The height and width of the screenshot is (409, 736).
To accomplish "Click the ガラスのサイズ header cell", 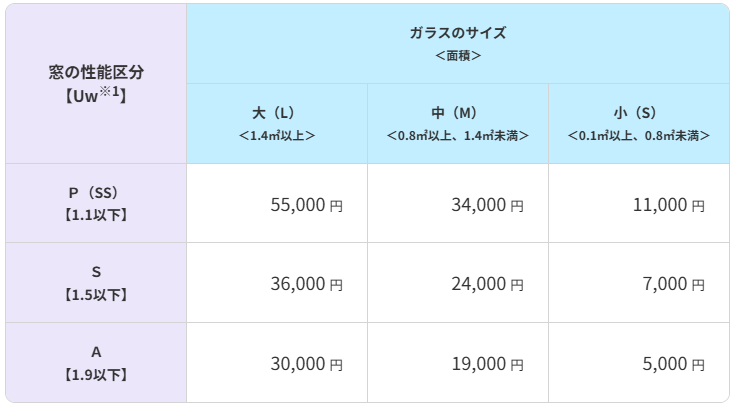I will (x=458, y=43).
